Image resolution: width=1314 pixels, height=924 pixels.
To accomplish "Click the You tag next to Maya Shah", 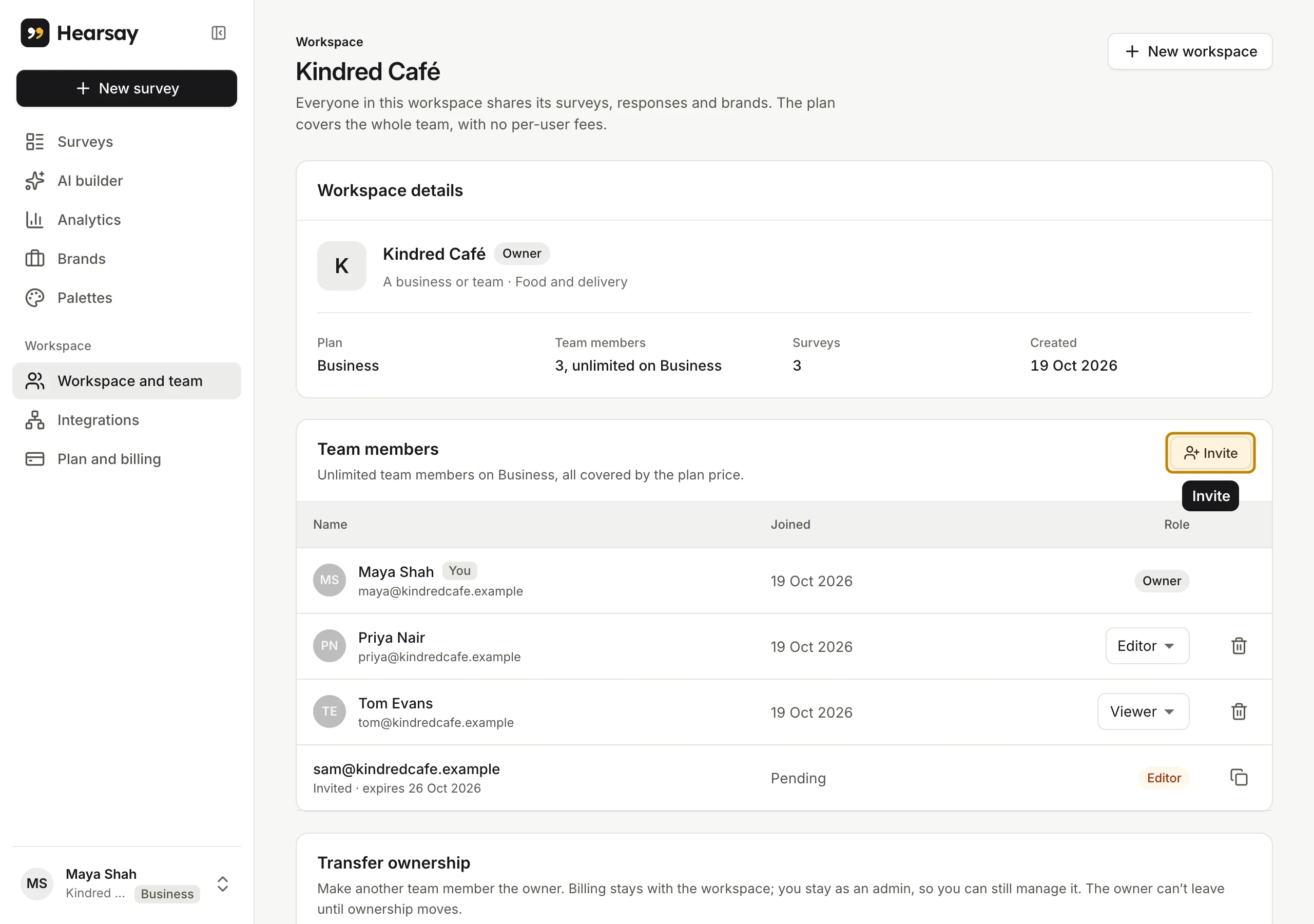I will coord(459,571).
